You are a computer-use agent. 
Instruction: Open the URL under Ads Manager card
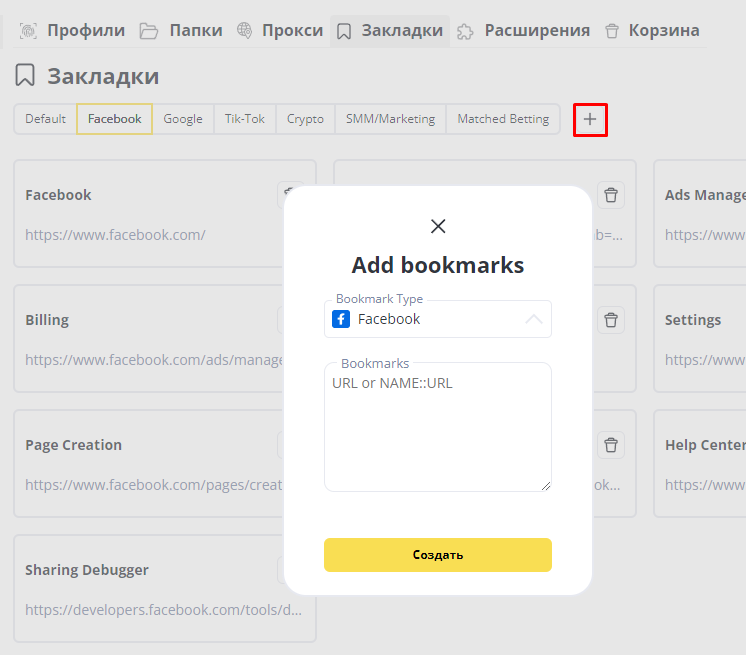tap(705, 235)
